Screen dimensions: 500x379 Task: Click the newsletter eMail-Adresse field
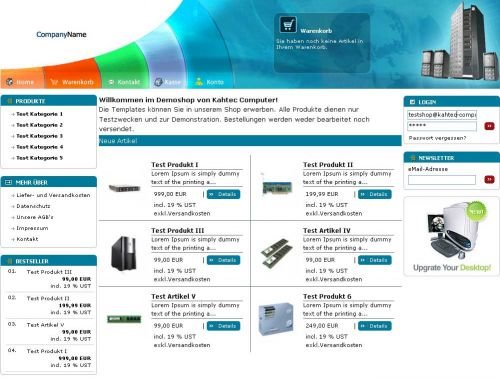(442, 180)
